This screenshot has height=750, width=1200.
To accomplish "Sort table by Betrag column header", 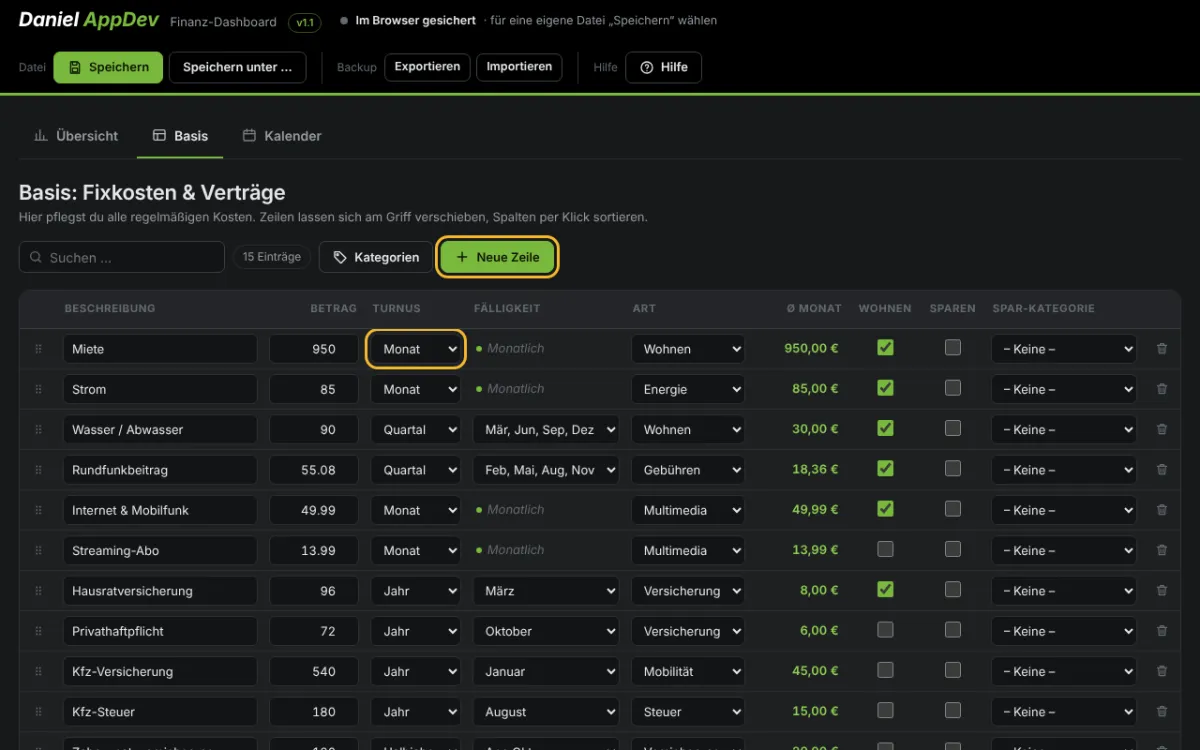I will coord(333,308).
